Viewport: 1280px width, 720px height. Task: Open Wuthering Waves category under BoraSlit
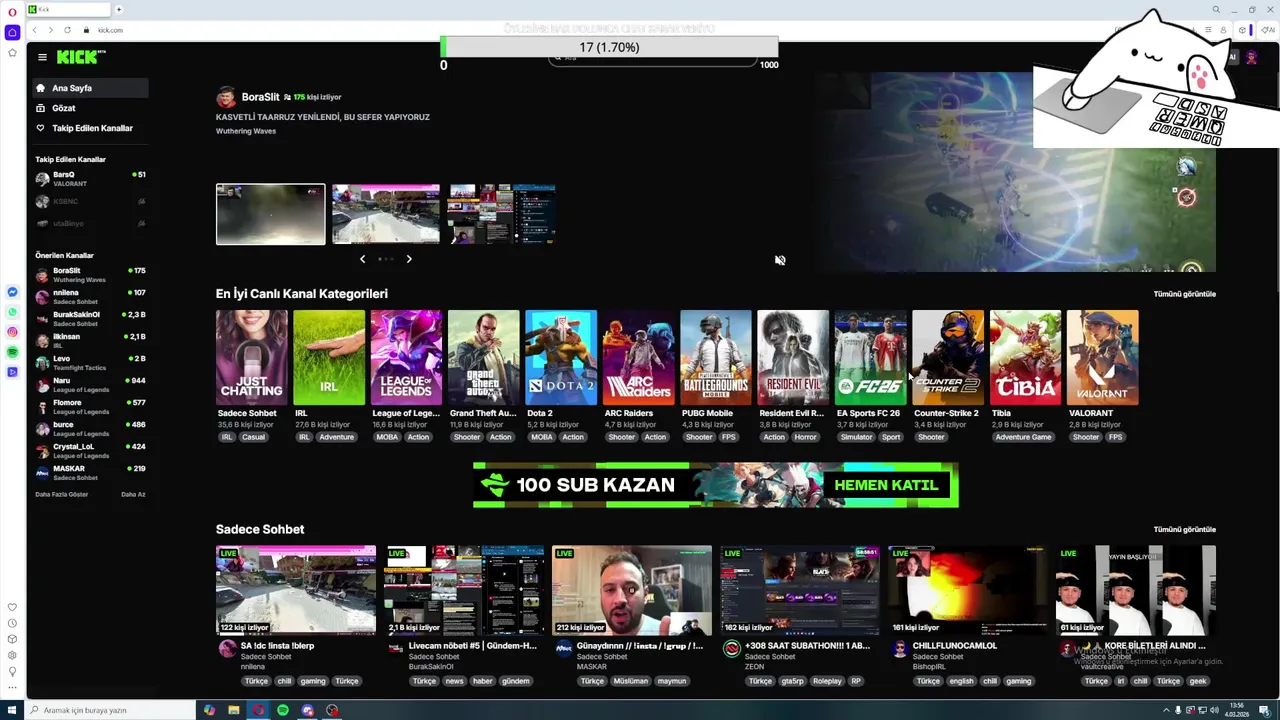tap(246, 131)
